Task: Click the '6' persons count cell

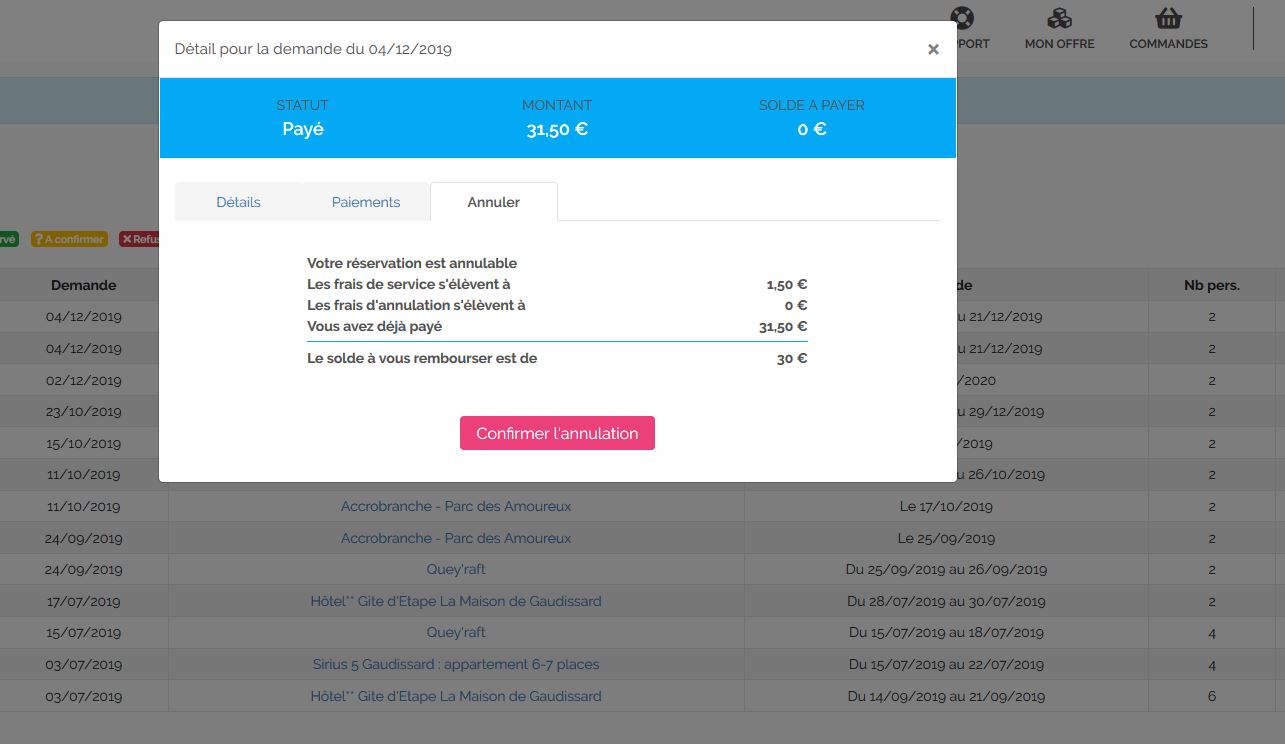Action: [1211, 696]
